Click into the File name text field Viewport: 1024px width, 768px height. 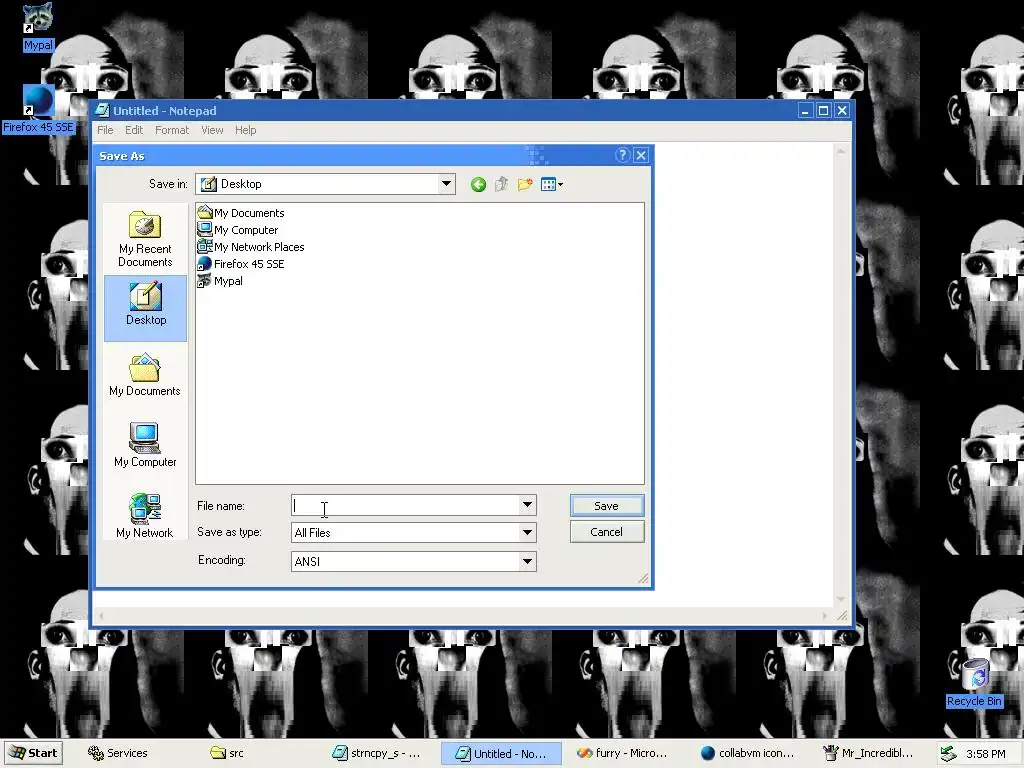point(406,505)
